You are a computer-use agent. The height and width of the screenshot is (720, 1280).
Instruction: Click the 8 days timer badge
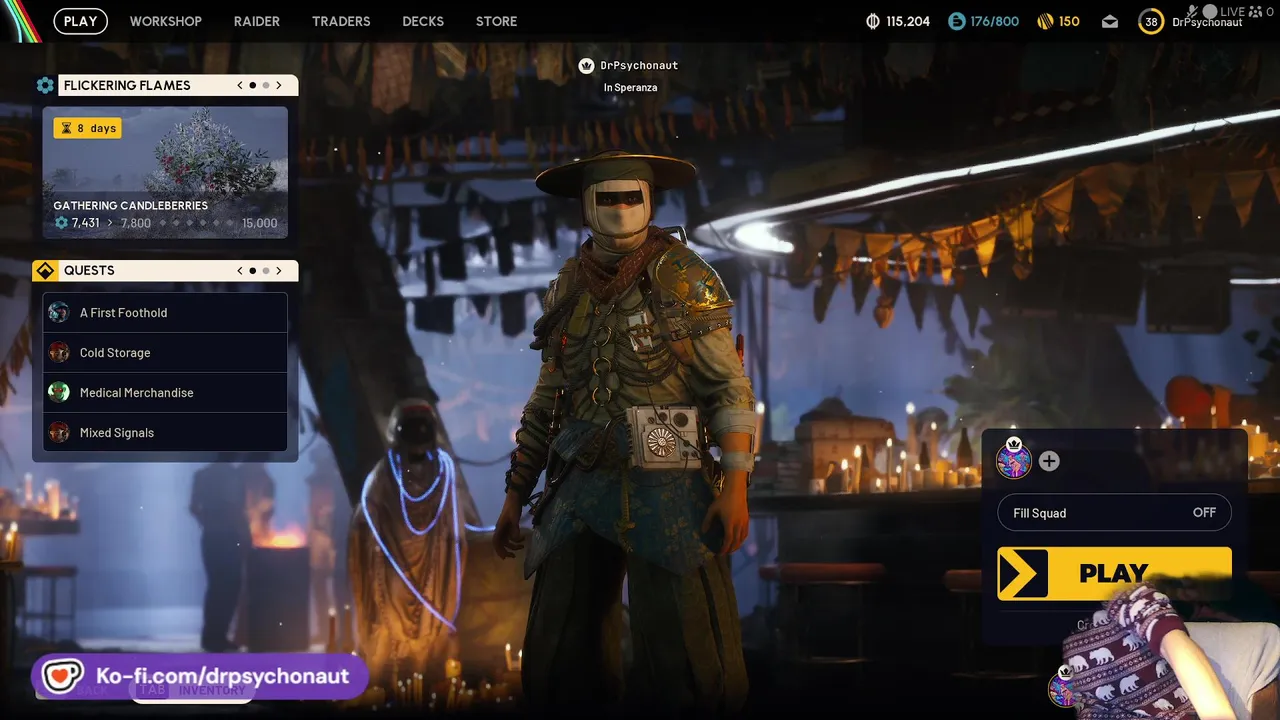click(87, 128)
